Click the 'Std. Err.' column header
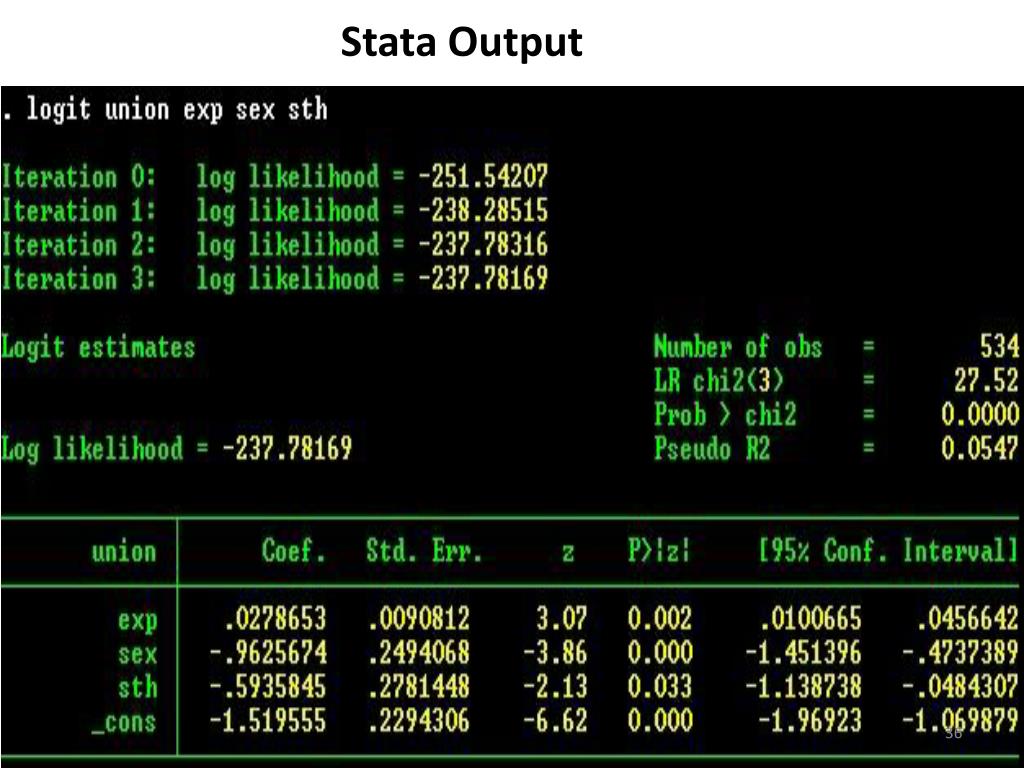The image size is (1024, 768). (424, 551)
